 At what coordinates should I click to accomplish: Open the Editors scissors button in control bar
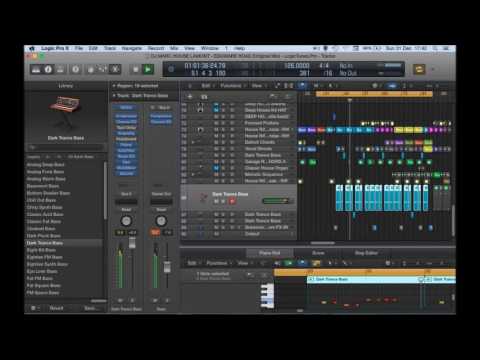(x=115, y=69)
